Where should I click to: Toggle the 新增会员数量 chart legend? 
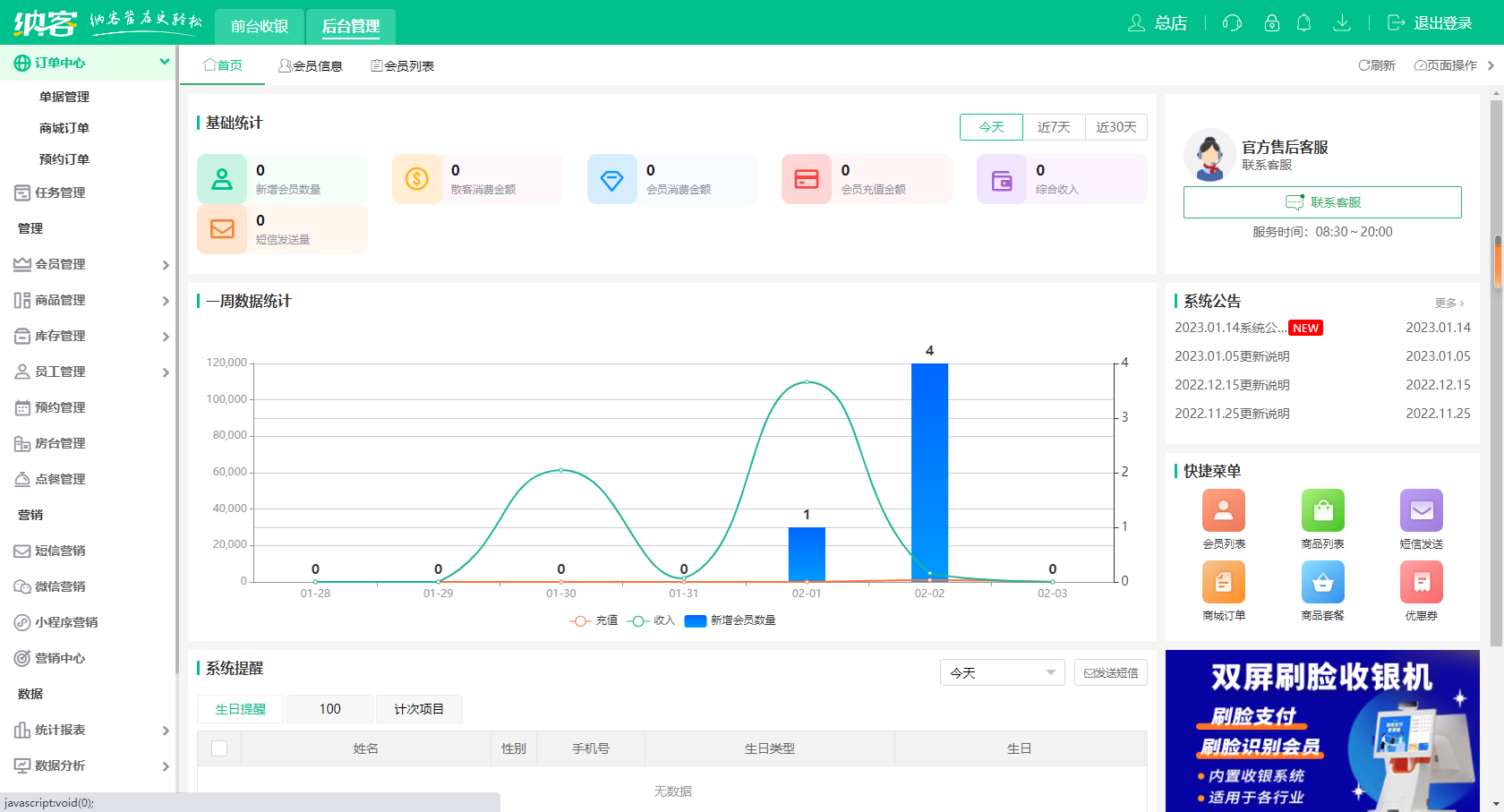pos(730,620)
